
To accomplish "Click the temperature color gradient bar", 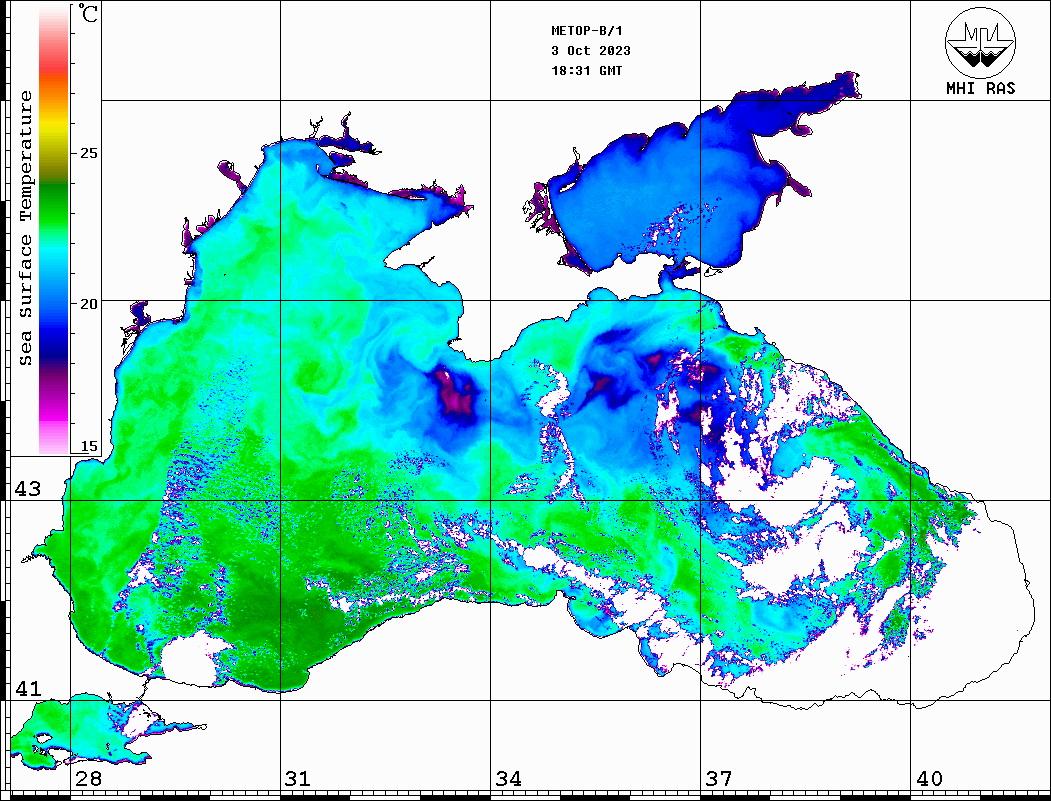I will pos(54,231).
